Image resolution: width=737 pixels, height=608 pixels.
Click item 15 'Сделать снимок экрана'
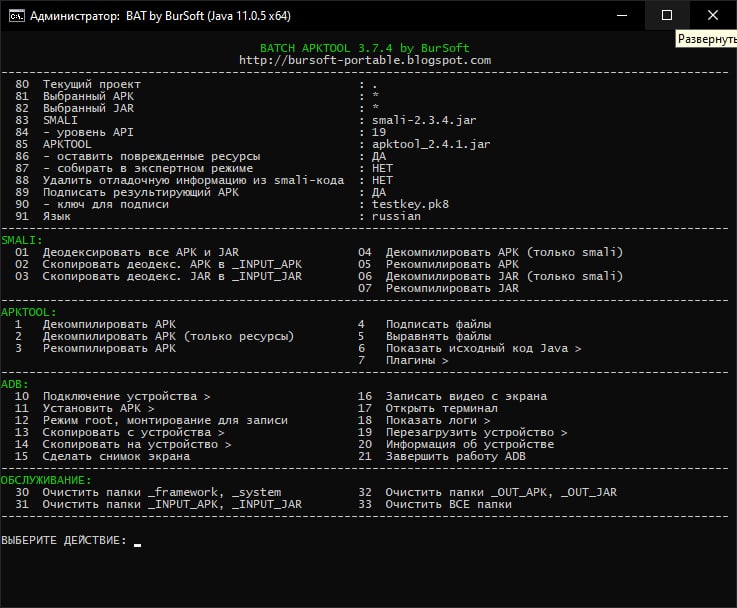click(x=102, y=457)
